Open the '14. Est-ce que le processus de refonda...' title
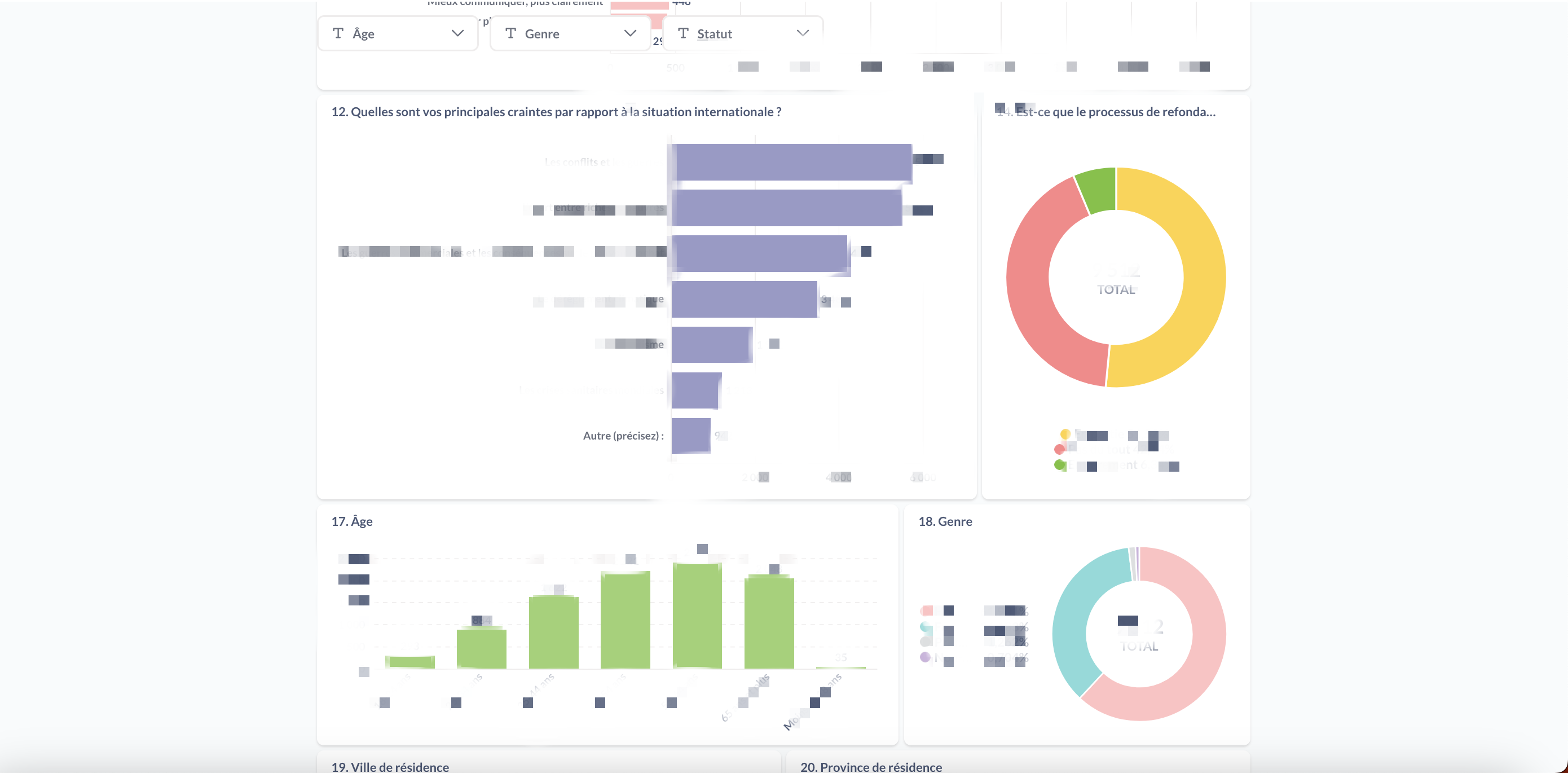 [1106, 112]
